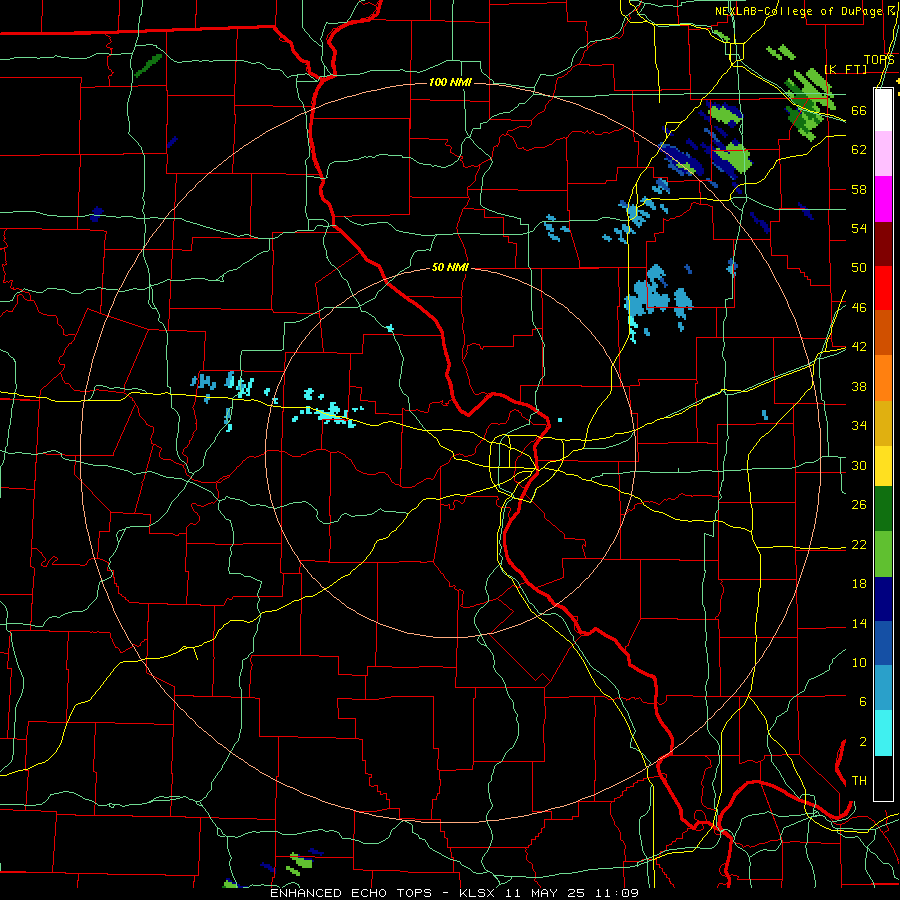Image resolution: width=900 pixels, height=900 pixels.
Task: Click the black TH threshold legend swatch
Action: pyautogui.click(x=883, y=778)
